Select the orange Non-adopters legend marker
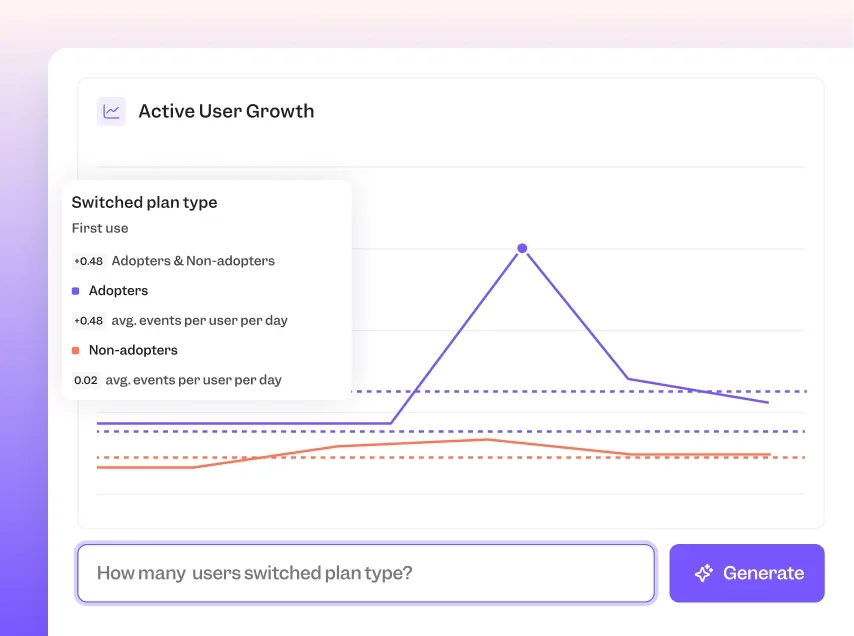 (x=77, y=350)
